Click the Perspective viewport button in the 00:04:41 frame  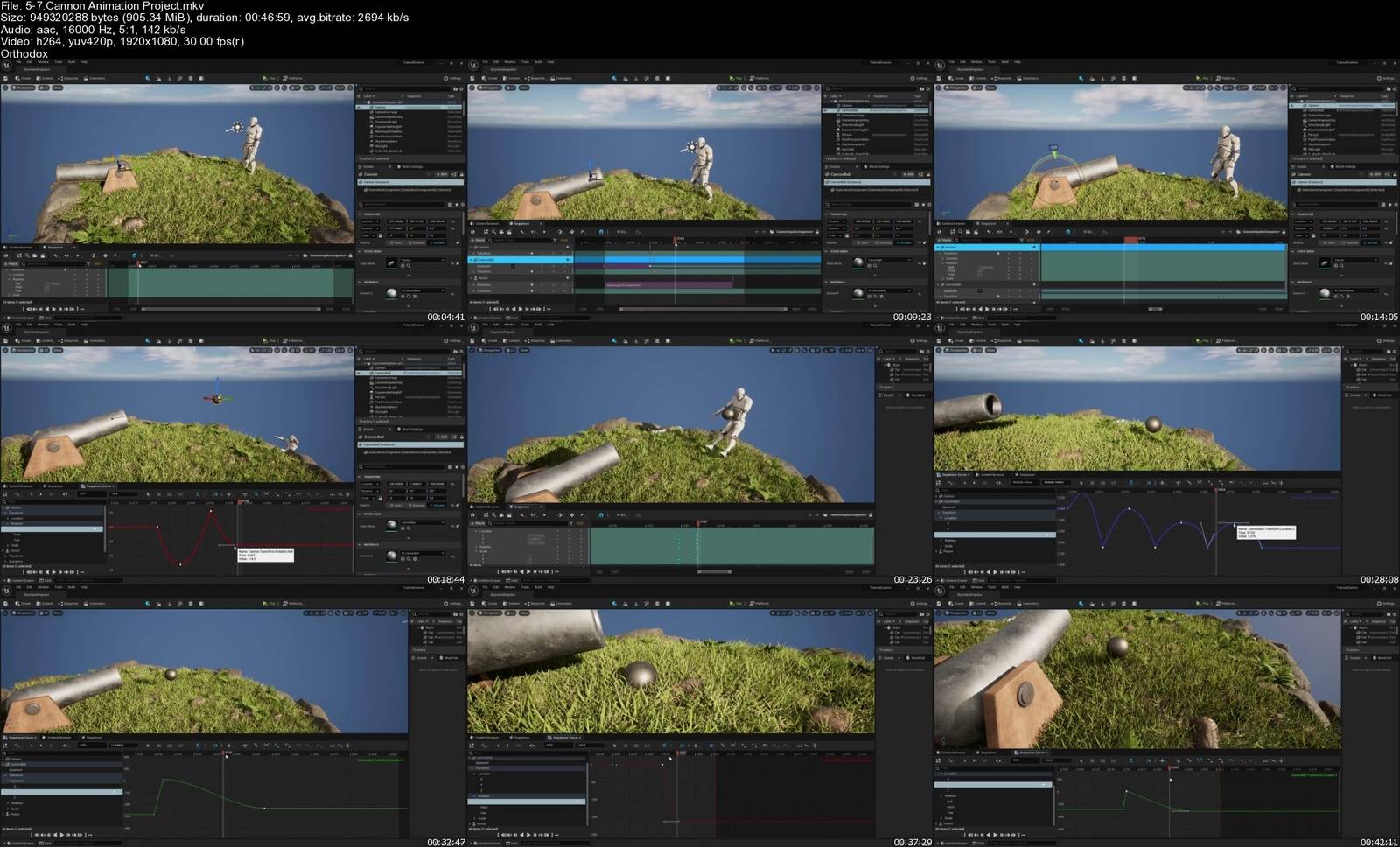point(24,87)
